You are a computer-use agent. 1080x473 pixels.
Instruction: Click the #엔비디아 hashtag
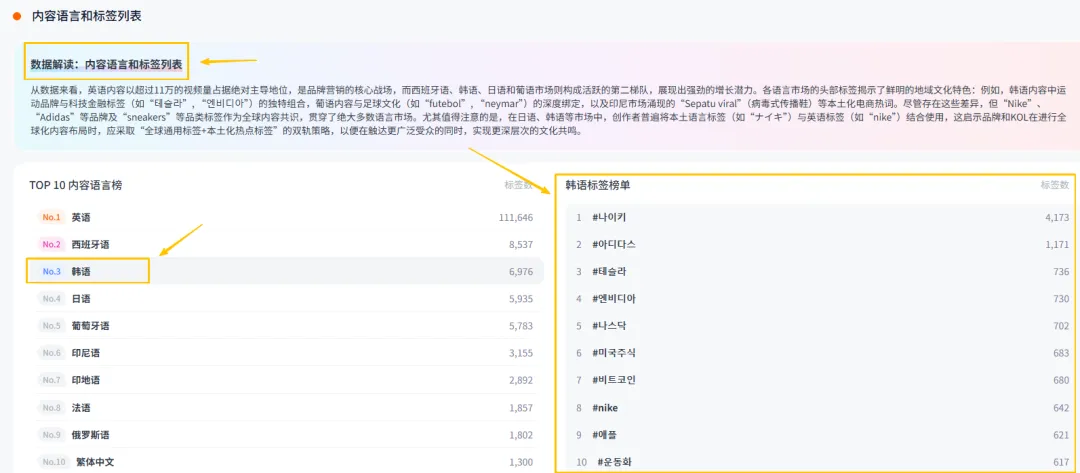(614, 299)
